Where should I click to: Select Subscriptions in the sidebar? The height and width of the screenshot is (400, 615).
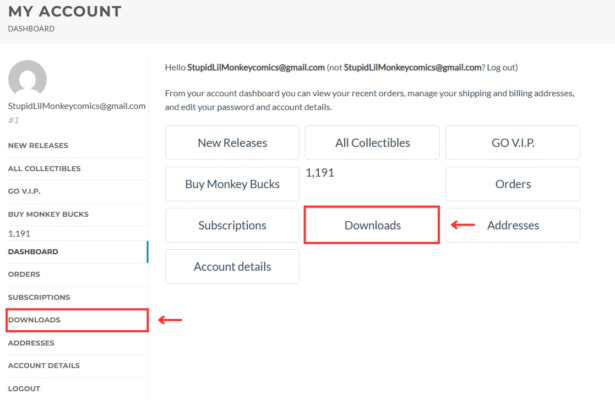point(39,297)
